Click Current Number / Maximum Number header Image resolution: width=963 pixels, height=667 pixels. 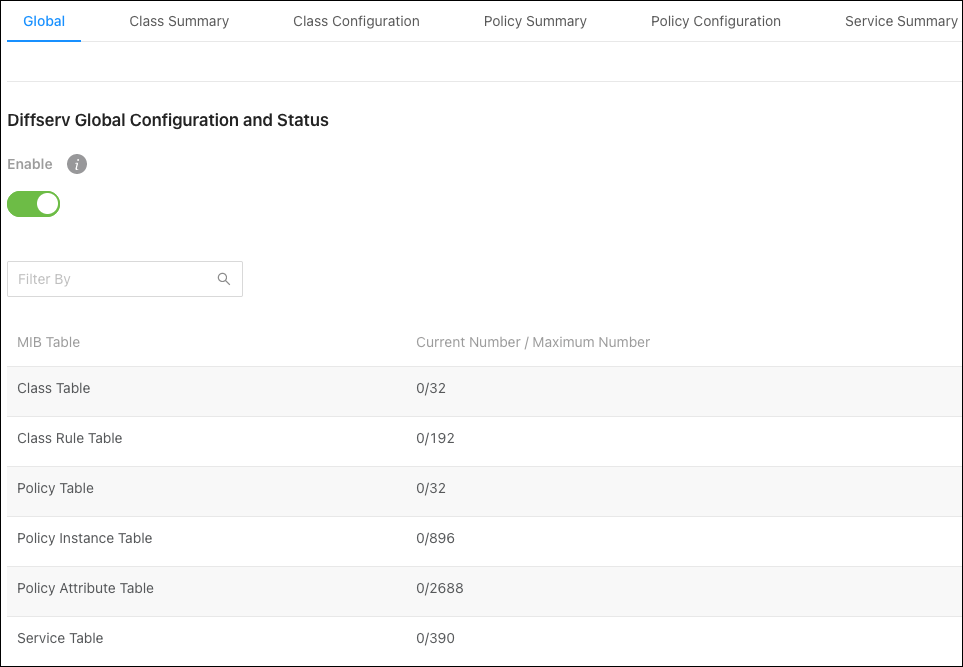coord(533,342)
